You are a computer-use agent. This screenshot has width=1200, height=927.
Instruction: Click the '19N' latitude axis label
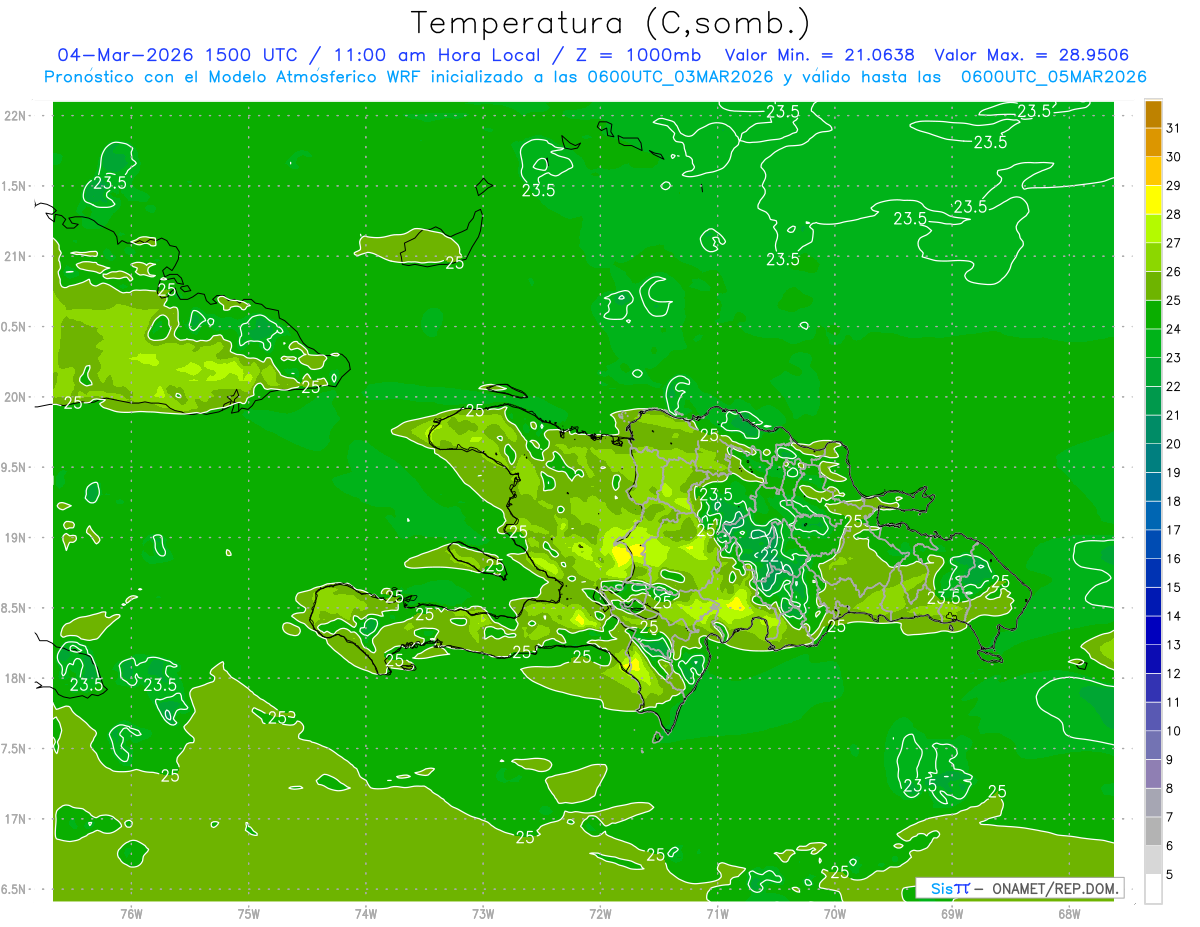point(15,537)
